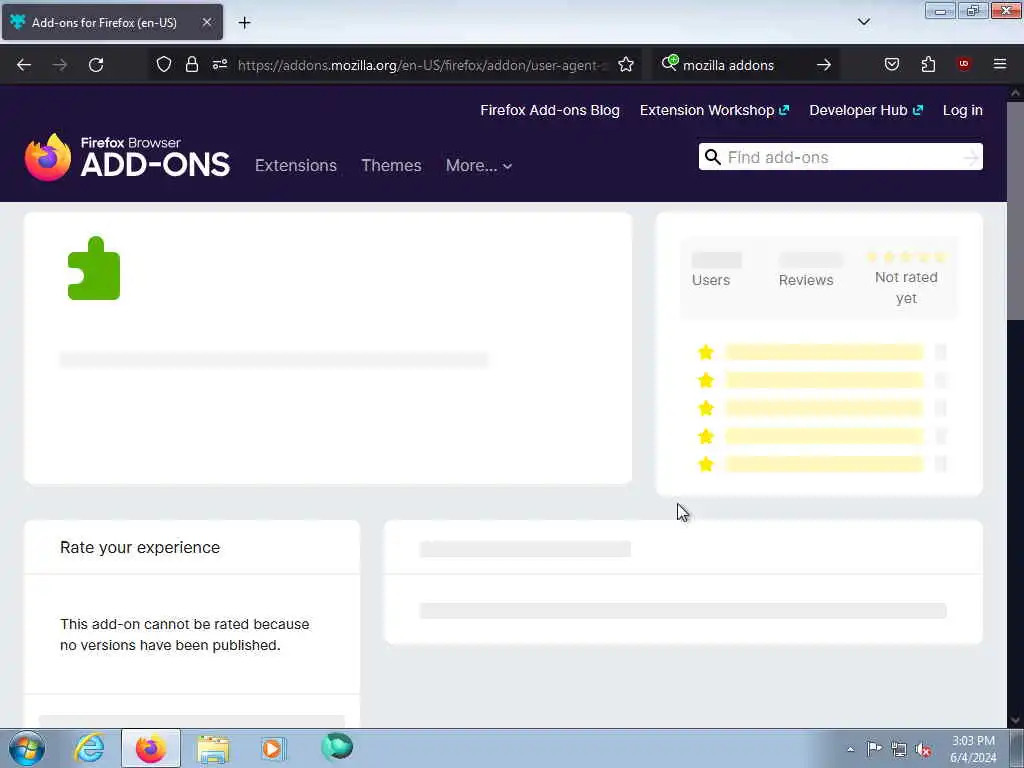The width and height of the screenshot is (1024, 768).
Task: Go back using the browser back arrow
Action: click(24, 65)
